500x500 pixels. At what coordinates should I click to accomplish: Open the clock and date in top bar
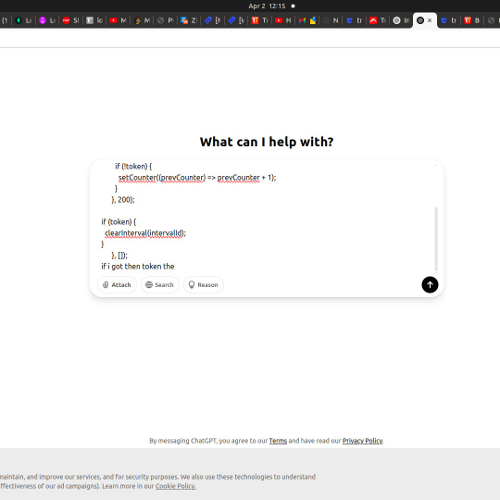267,6
